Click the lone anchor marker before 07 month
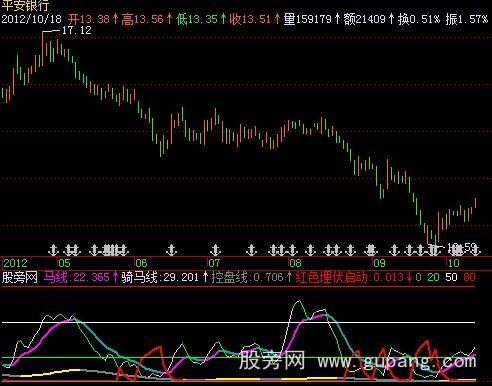 click(x=171, y=250)
